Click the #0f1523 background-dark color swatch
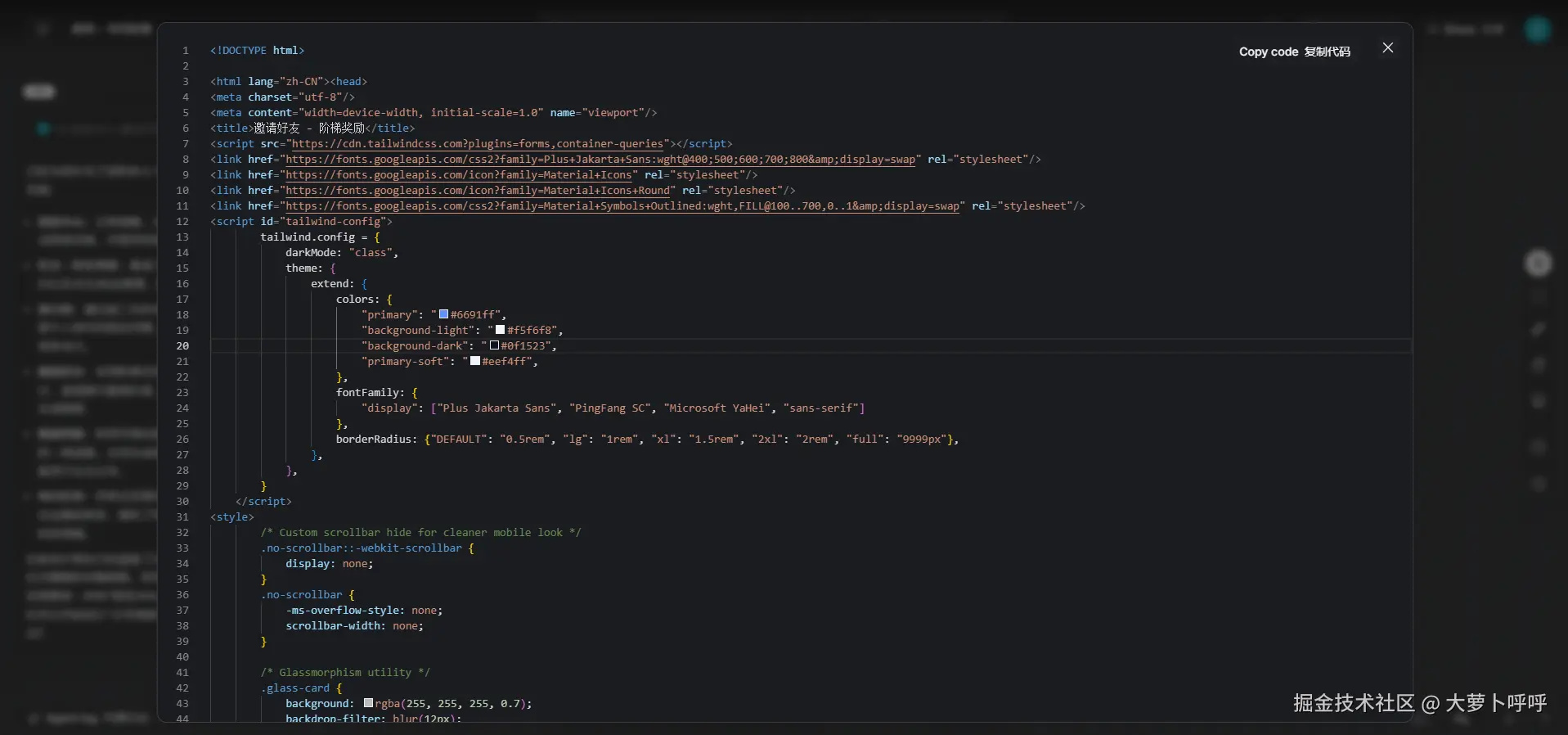Screen dimensions: 1568x735 click(494, 345)
